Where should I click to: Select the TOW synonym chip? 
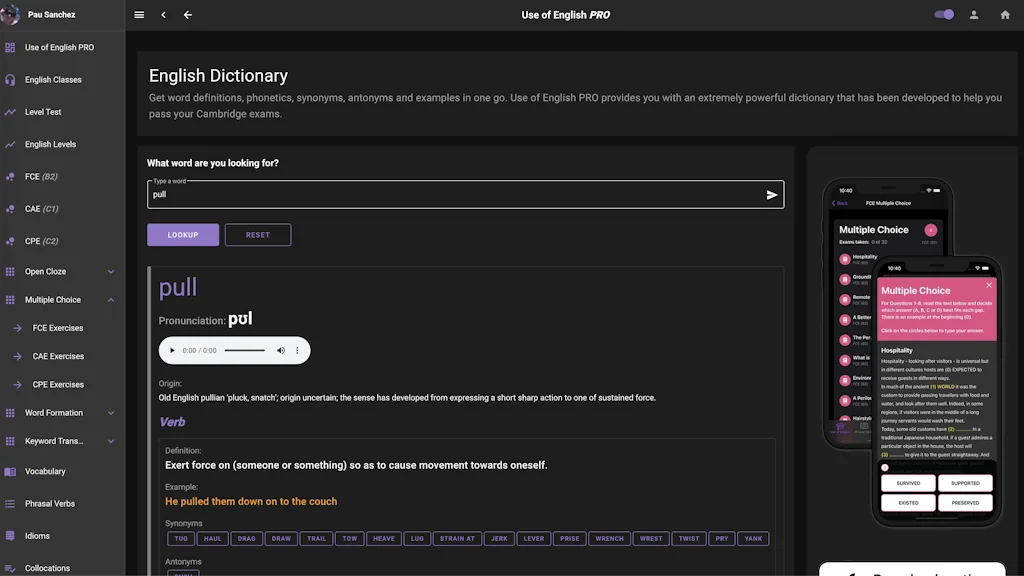pos(350,539)
